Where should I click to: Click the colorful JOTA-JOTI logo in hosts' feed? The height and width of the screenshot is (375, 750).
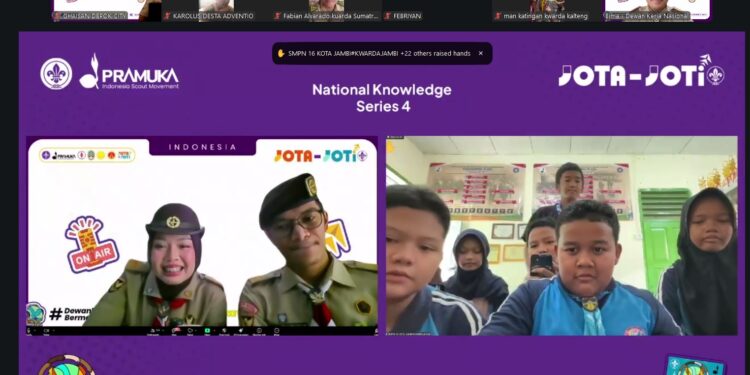tap(320, 154)
